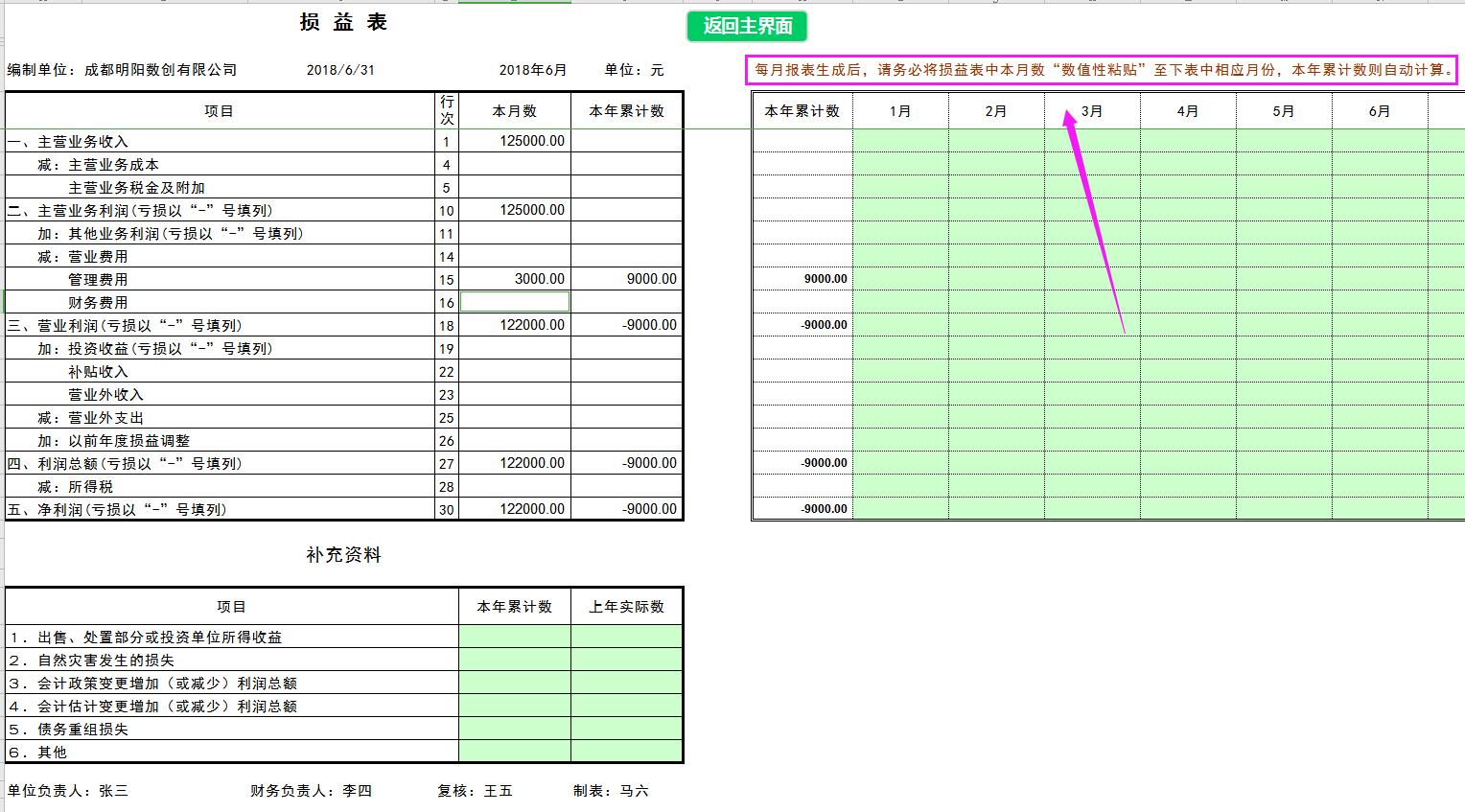This screenshot has width=1465, height=812.
Task: Select the 6月 column header cell
Action: (1379, 110)
